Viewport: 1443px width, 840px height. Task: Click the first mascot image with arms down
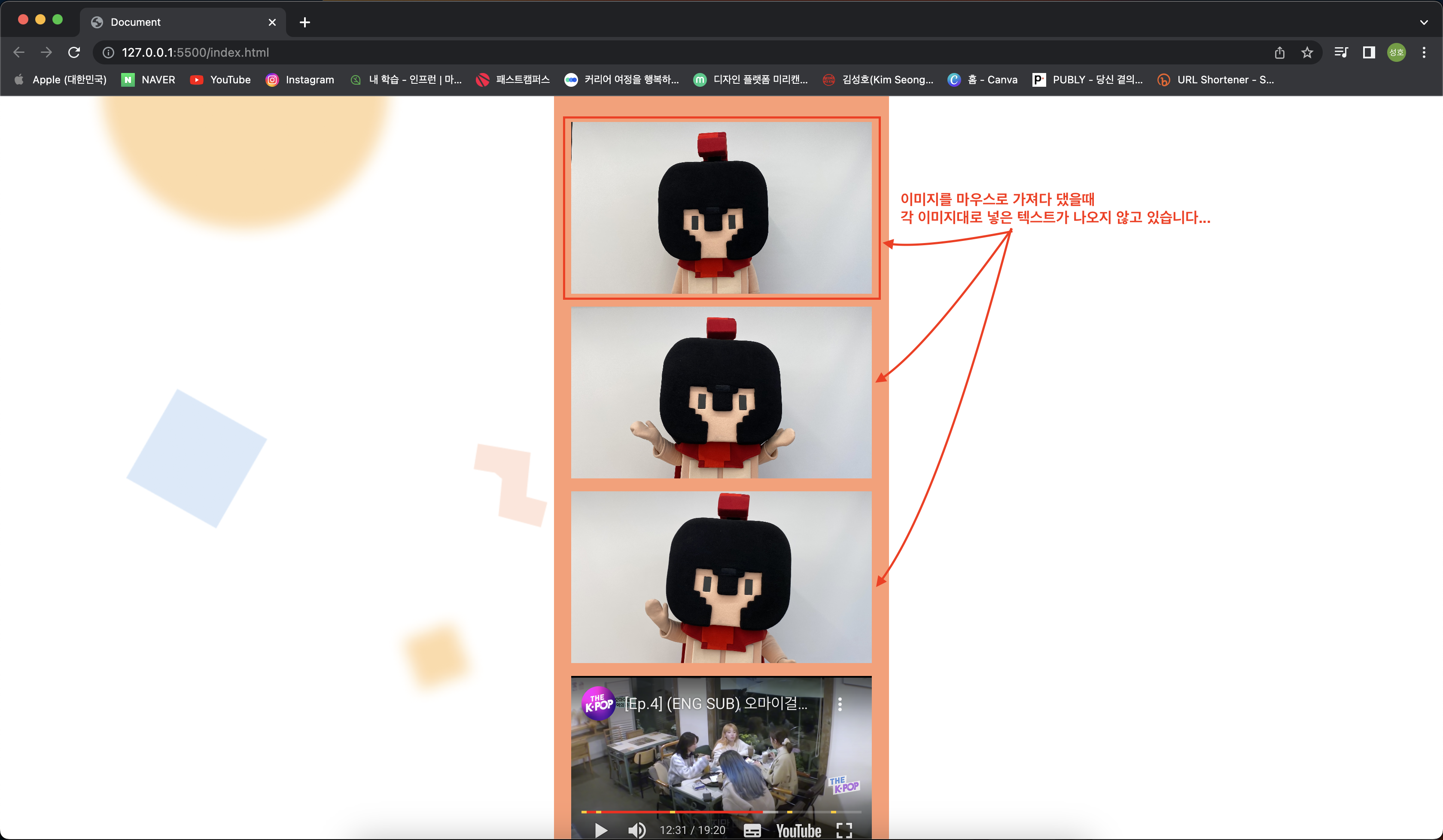tap(721, 208)
